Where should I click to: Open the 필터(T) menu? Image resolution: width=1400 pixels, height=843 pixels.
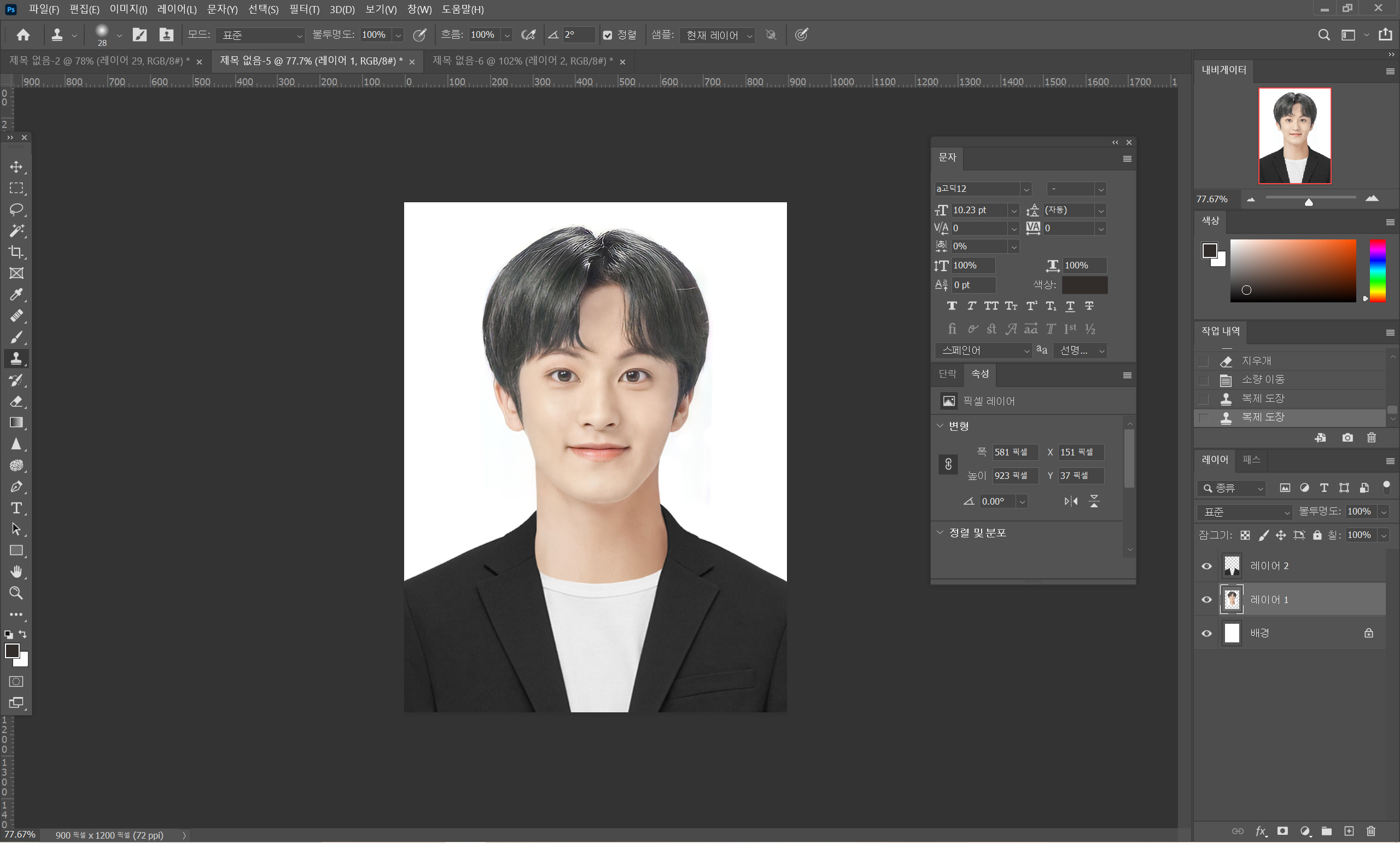[x=304, y=9]
